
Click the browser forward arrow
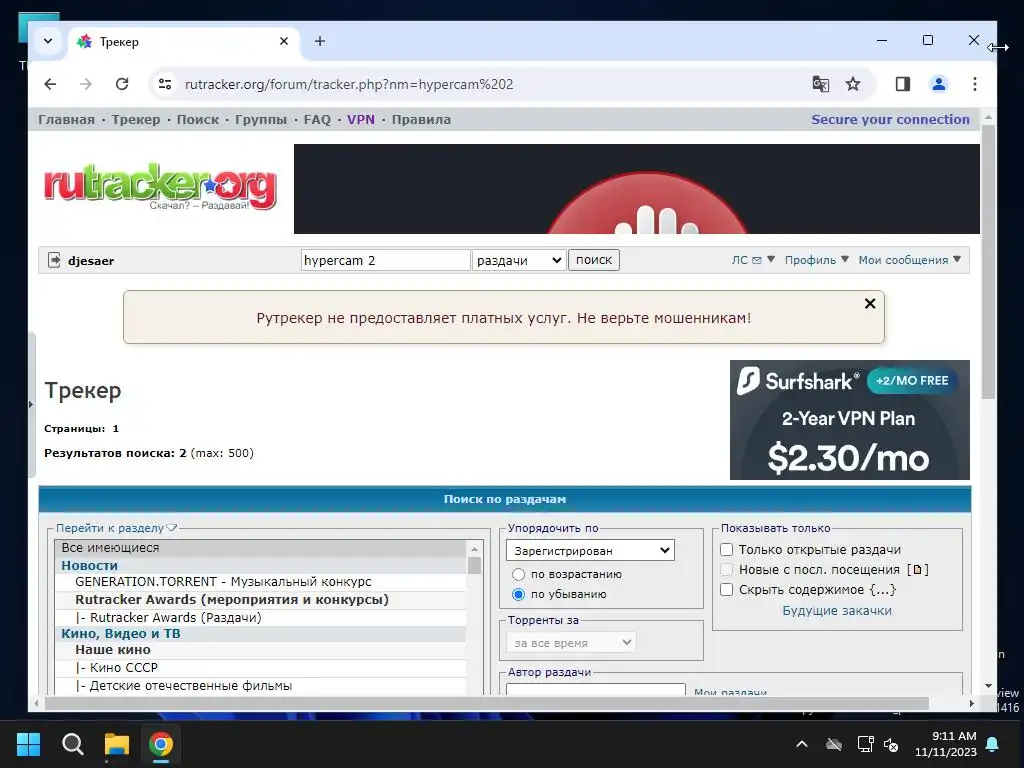pyautogui.click(x=86, y=84)
